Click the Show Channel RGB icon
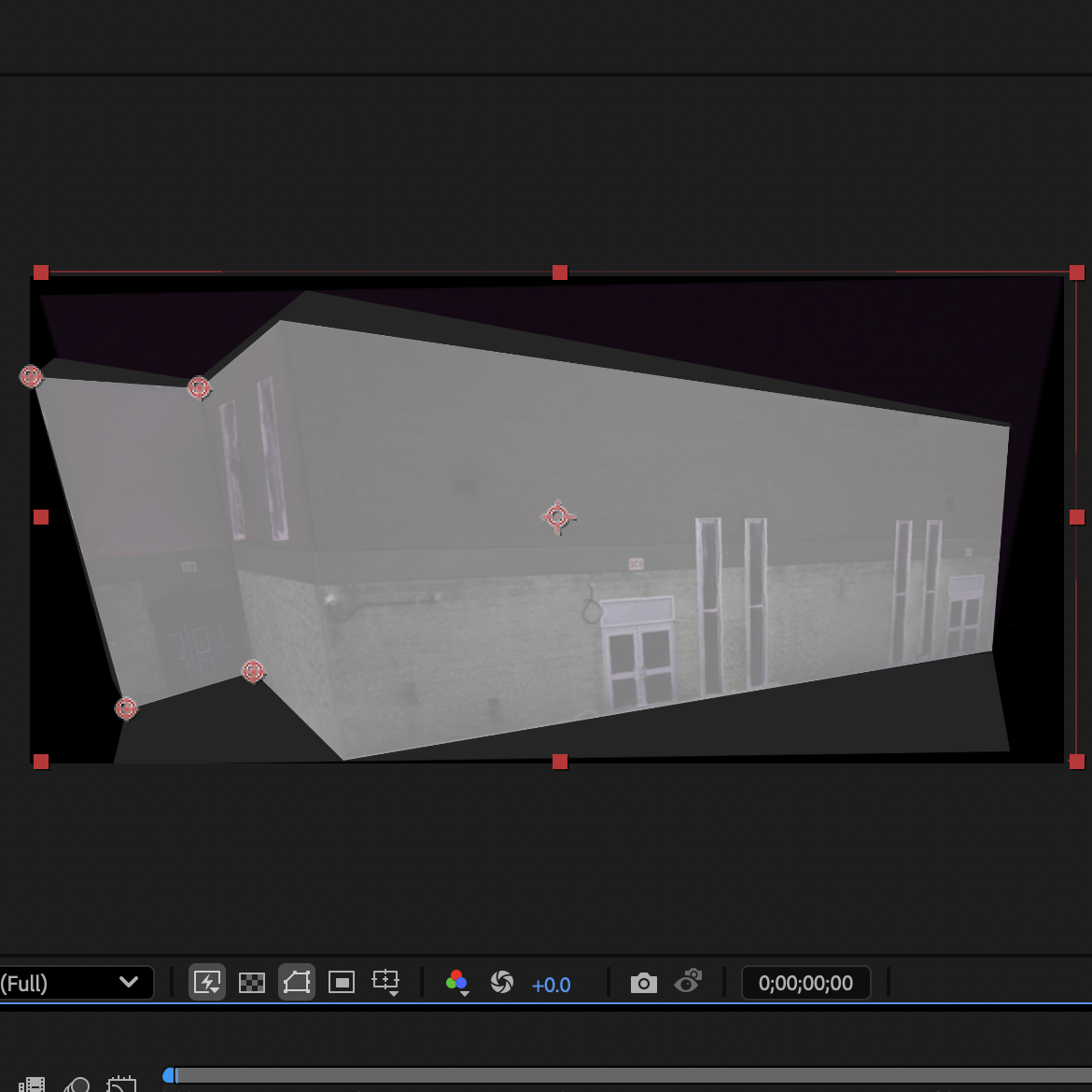 coord(456,980)
